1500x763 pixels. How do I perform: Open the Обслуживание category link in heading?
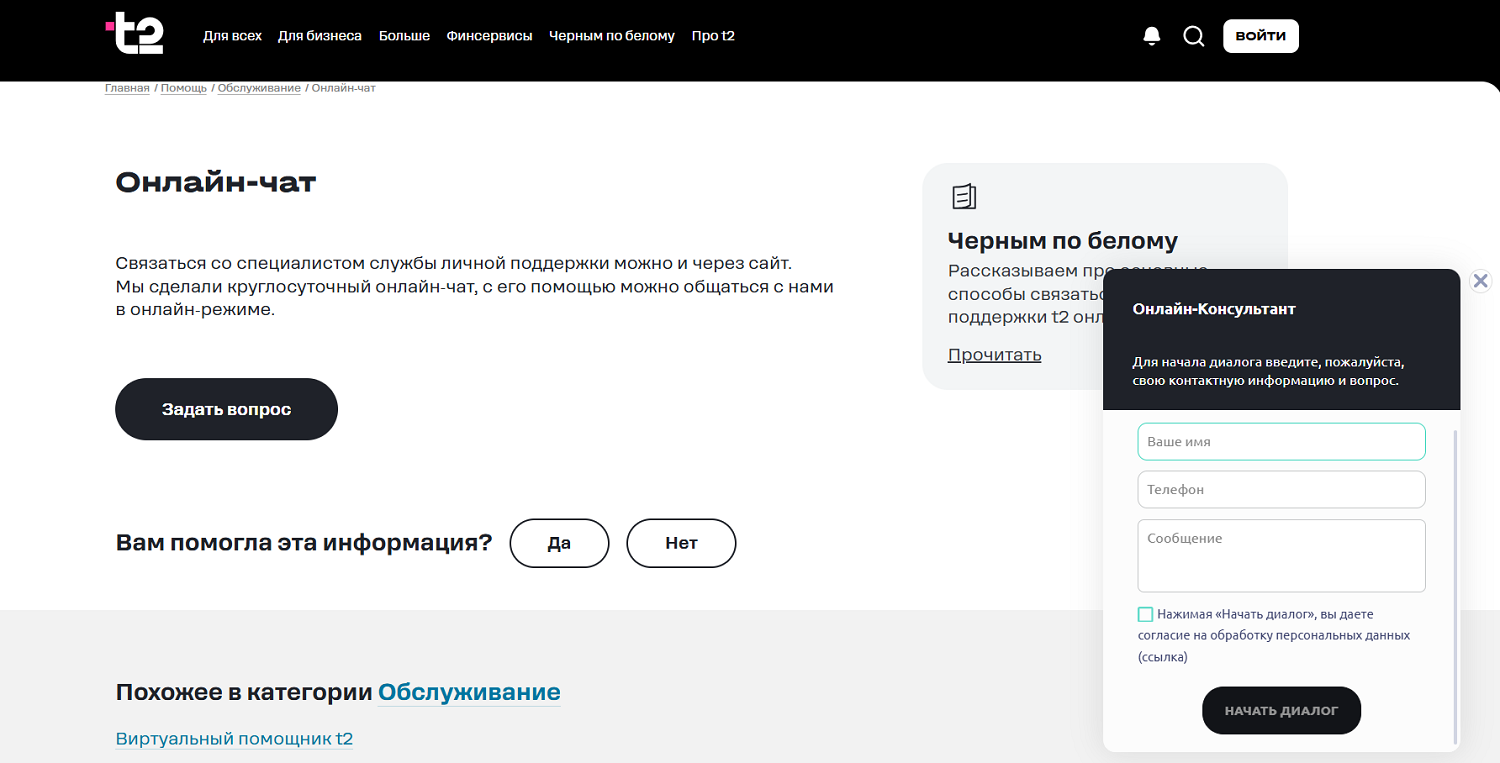(469, 692)
